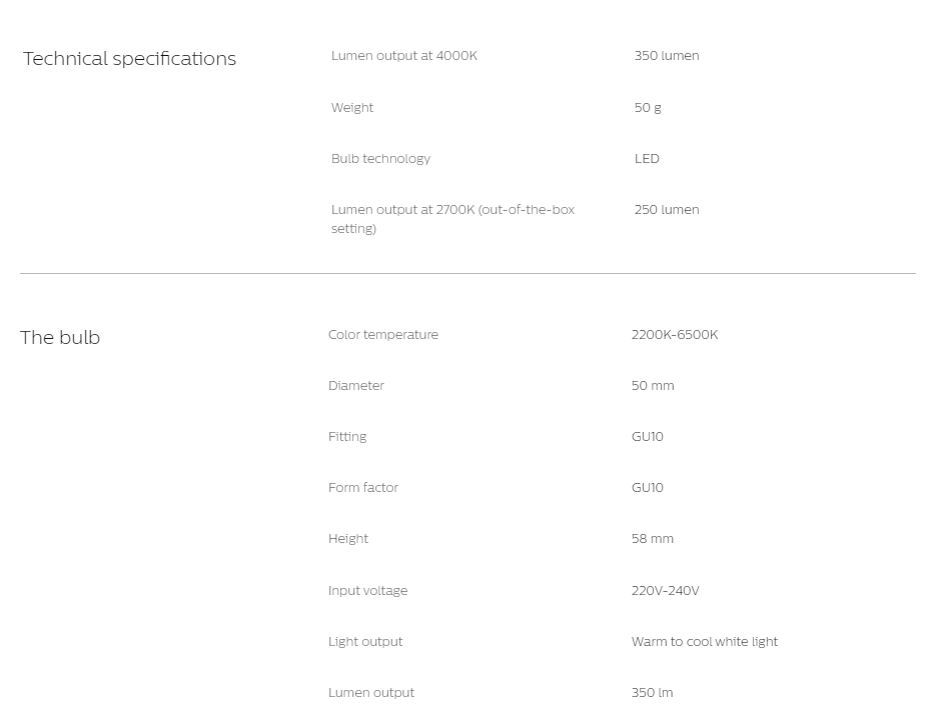
Task: Select the Bulb technology label
Action: 380,159
